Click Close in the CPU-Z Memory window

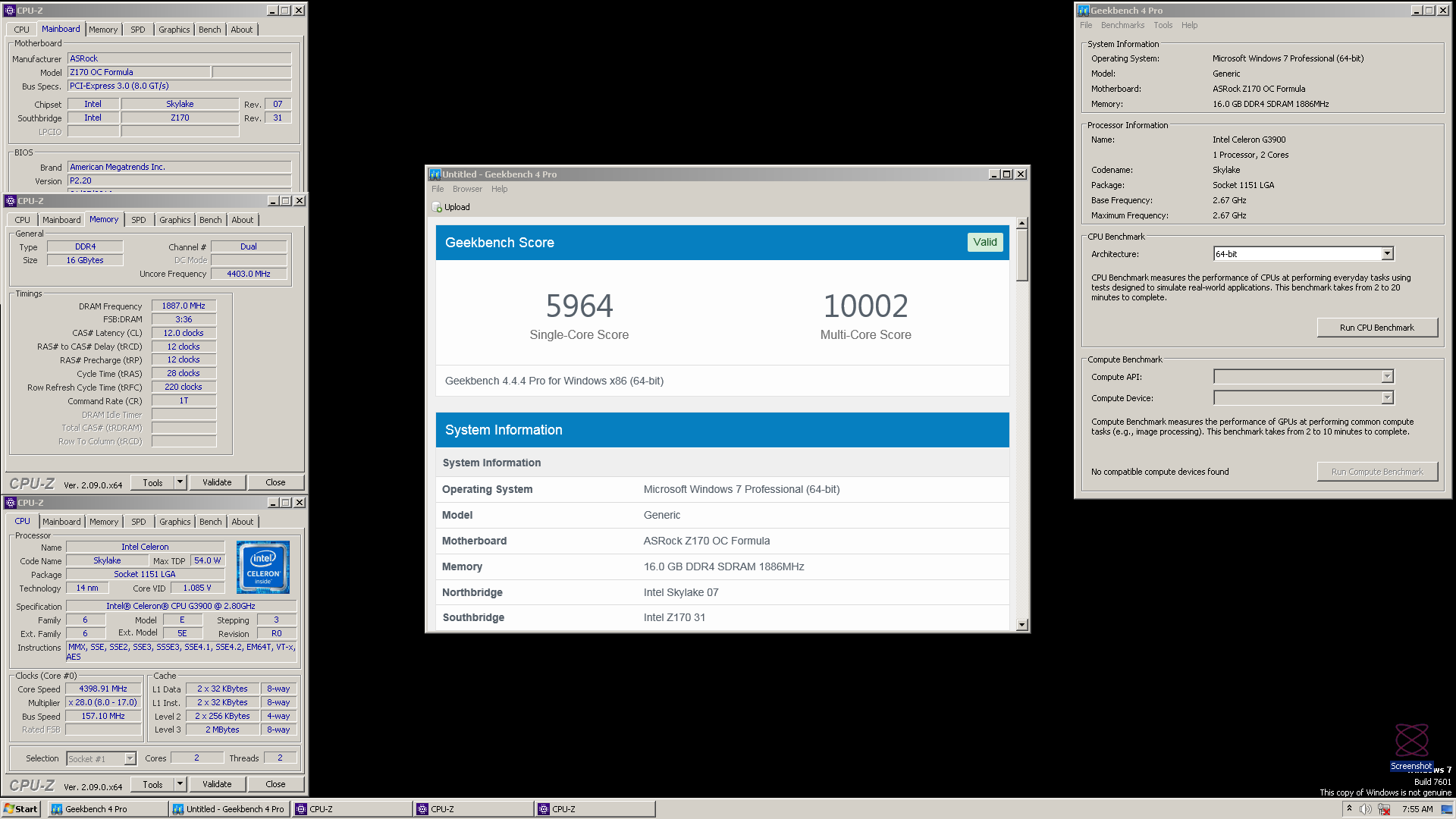275,482
